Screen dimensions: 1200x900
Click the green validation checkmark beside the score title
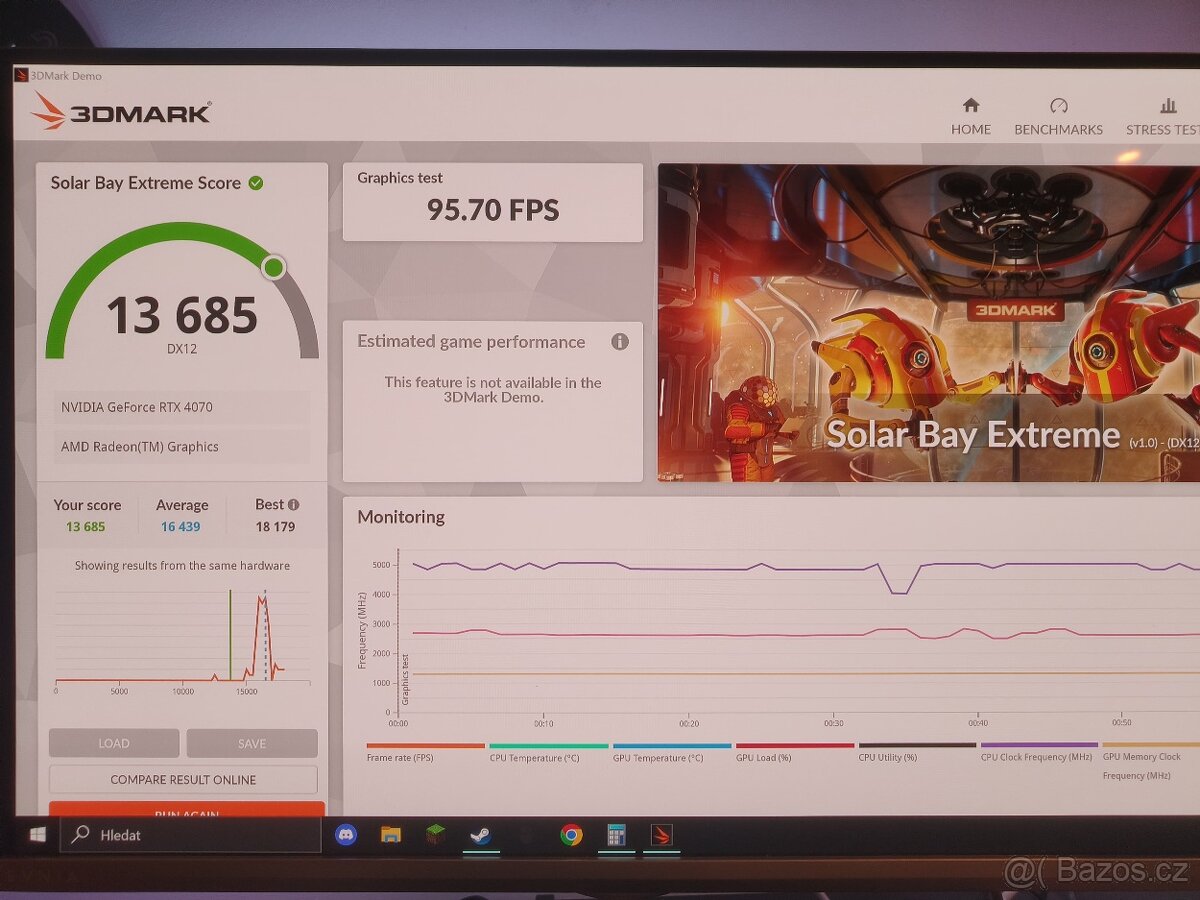[x=256, y=183]
